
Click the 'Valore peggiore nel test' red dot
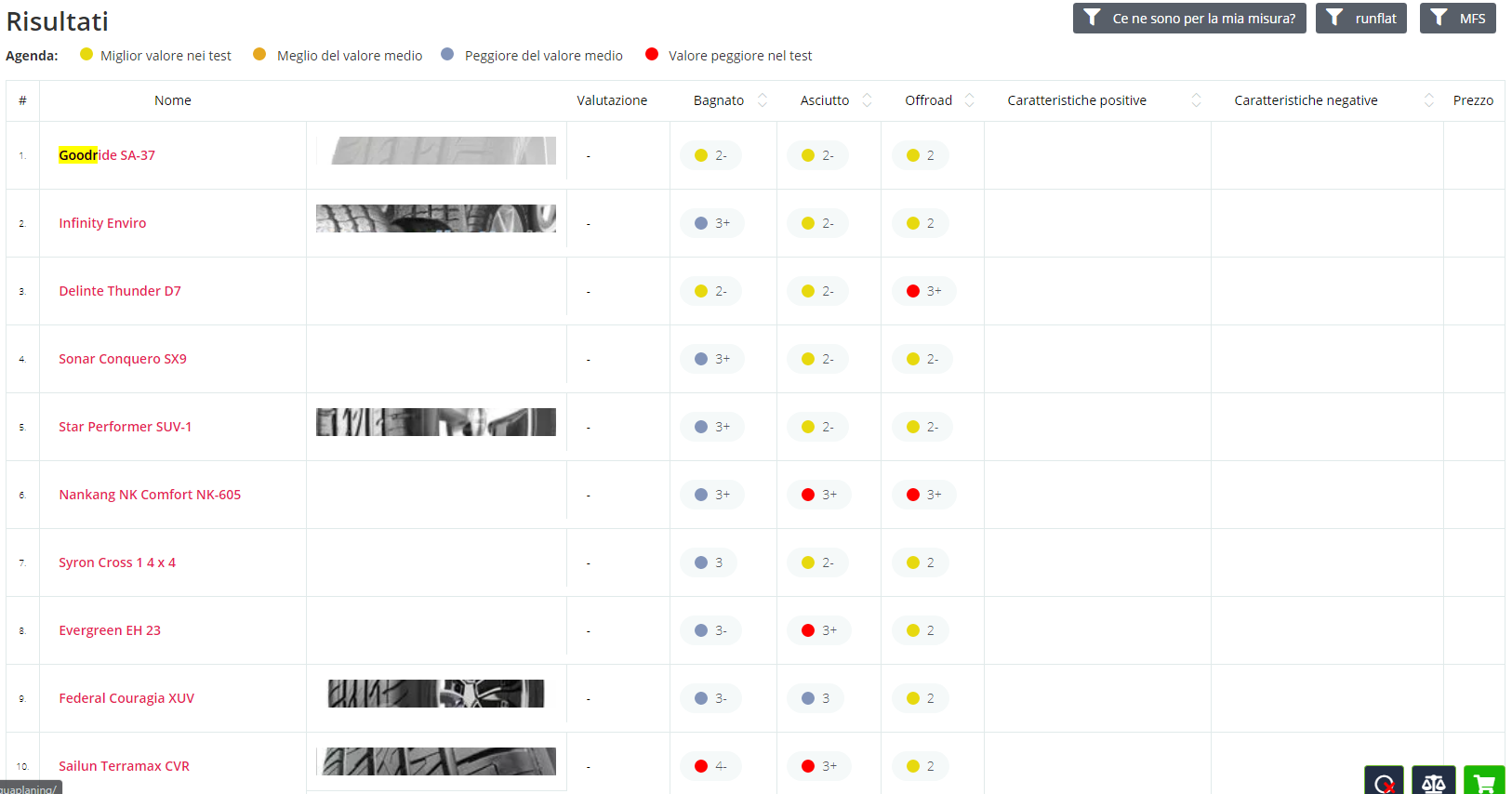[x=652, y=54]
